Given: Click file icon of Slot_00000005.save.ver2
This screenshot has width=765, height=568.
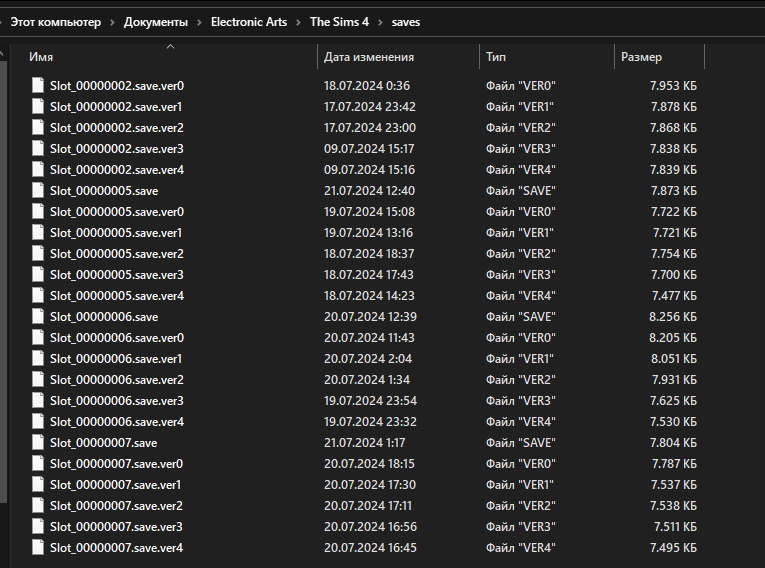Looking at the screenshot, I should click(38, 254).
